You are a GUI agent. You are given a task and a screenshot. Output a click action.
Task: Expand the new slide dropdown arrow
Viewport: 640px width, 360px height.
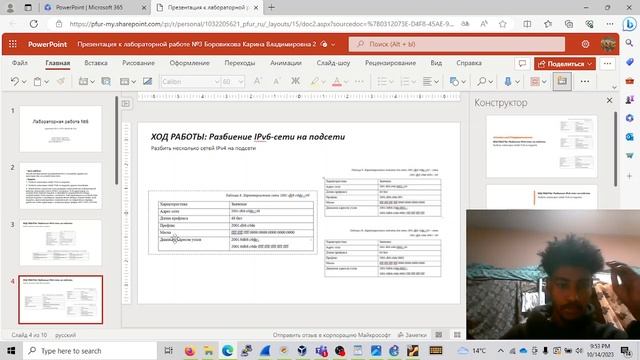pos(92,82)
